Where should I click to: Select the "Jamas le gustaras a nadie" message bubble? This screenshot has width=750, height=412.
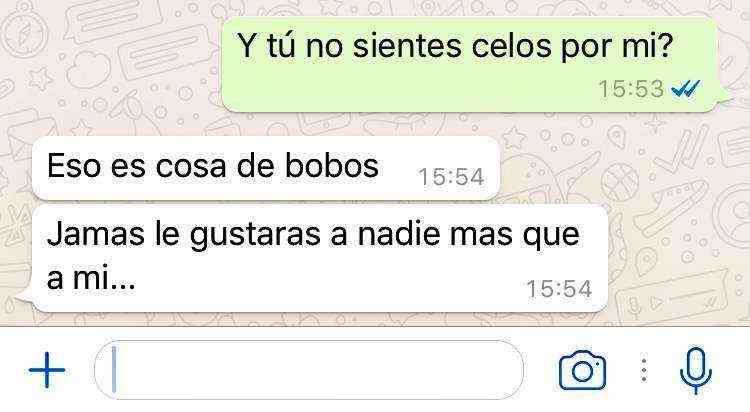tap(320, 258)
